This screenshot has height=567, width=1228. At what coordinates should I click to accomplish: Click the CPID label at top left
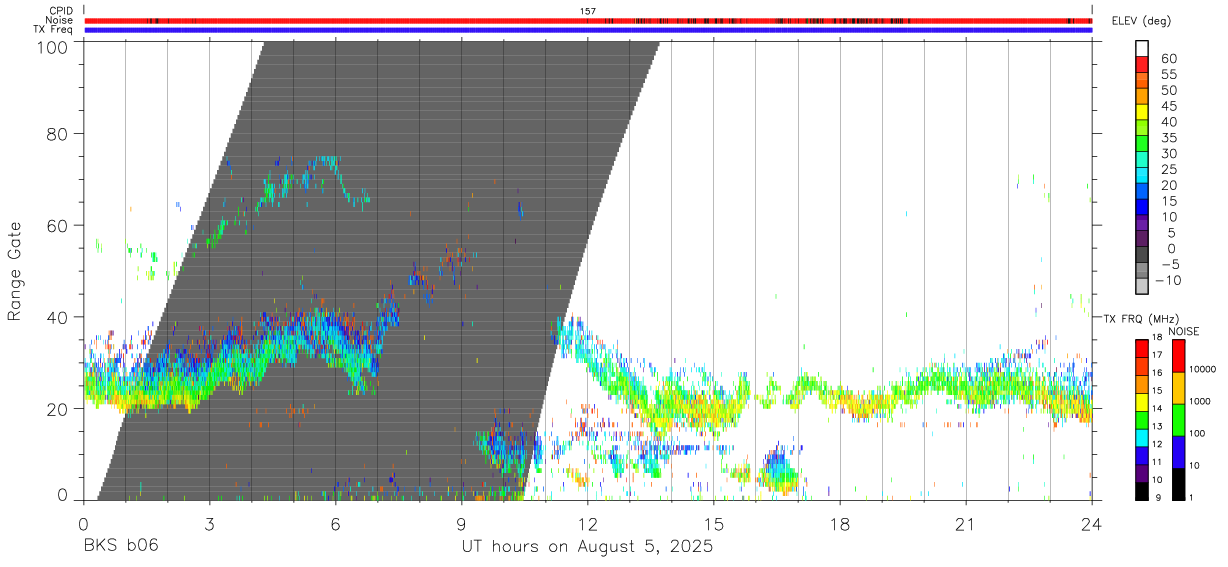pos(61,11)
